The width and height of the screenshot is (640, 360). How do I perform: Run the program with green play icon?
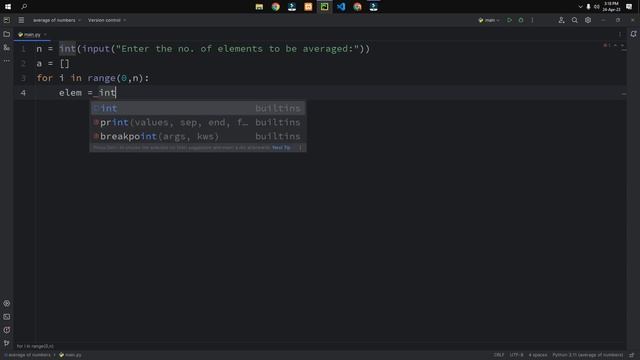(509, 20)
